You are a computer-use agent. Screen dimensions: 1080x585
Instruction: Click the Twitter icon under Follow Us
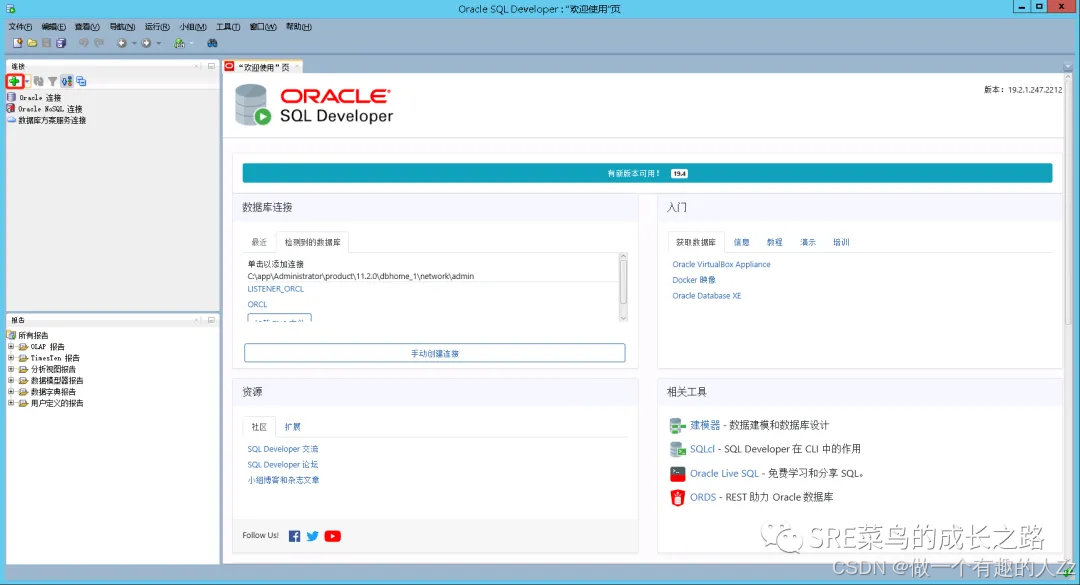point(313,536)
